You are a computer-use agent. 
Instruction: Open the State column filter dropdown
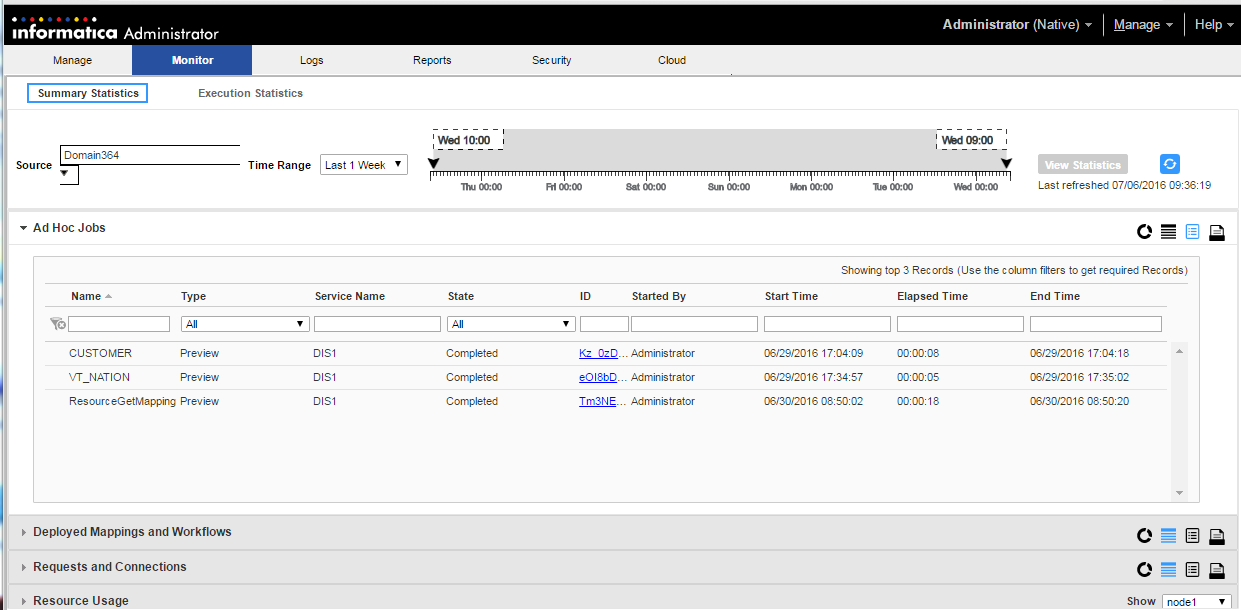pos(512,324)
